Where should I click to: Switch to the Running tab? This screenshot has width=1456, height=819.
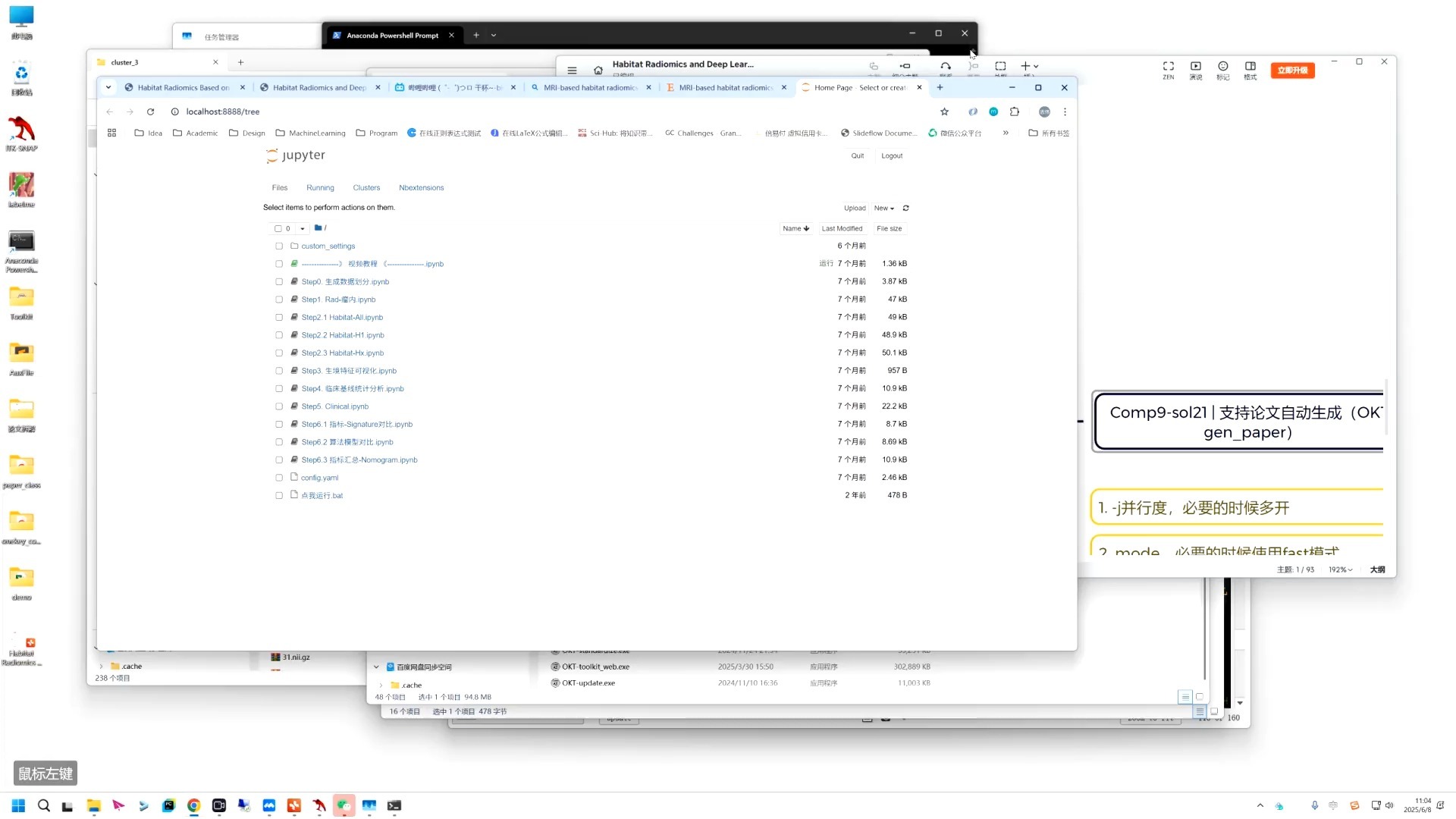[x=320, y=187]
